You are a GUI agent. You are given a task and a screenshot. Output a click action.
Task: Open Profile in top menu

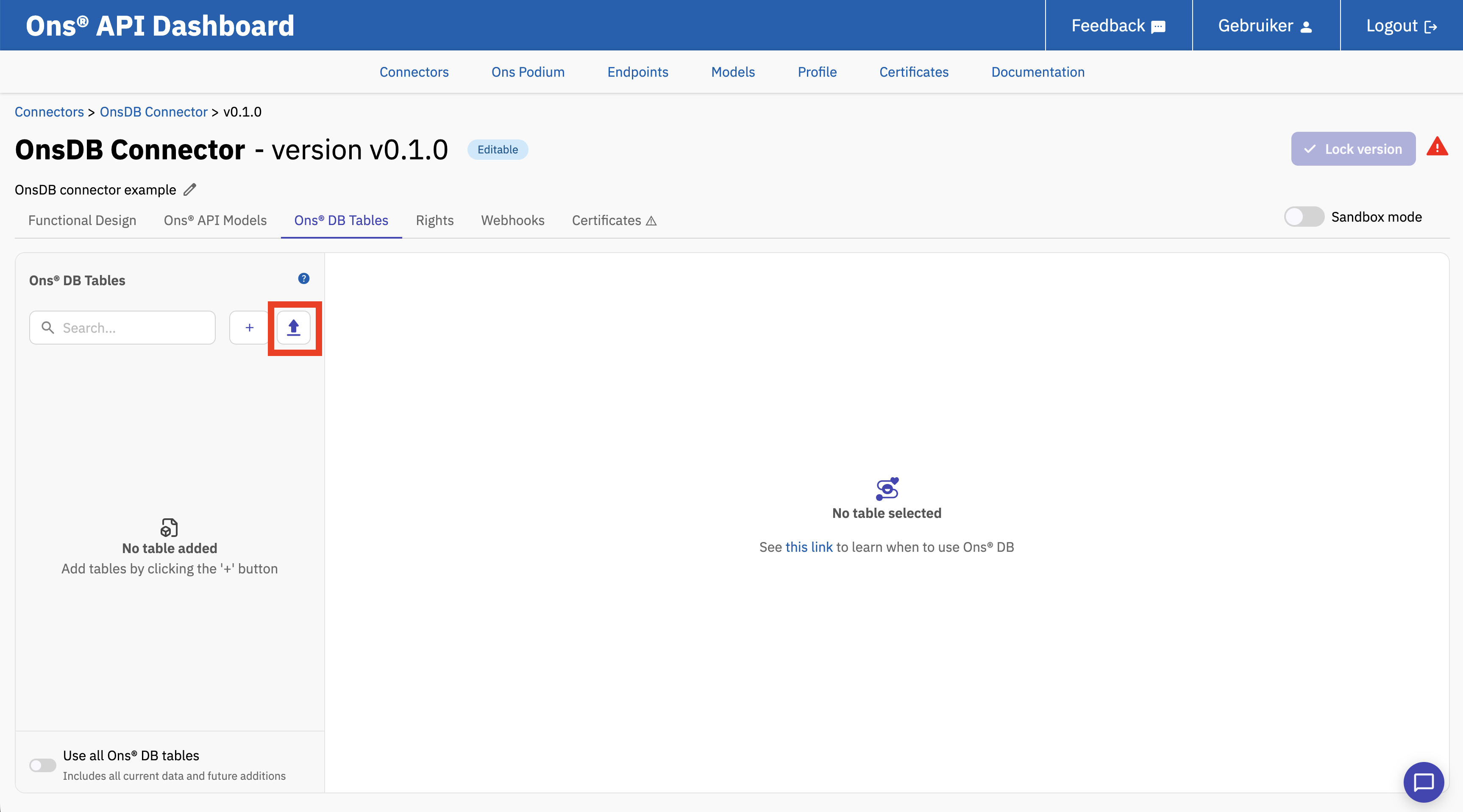[x=817, y=72]
